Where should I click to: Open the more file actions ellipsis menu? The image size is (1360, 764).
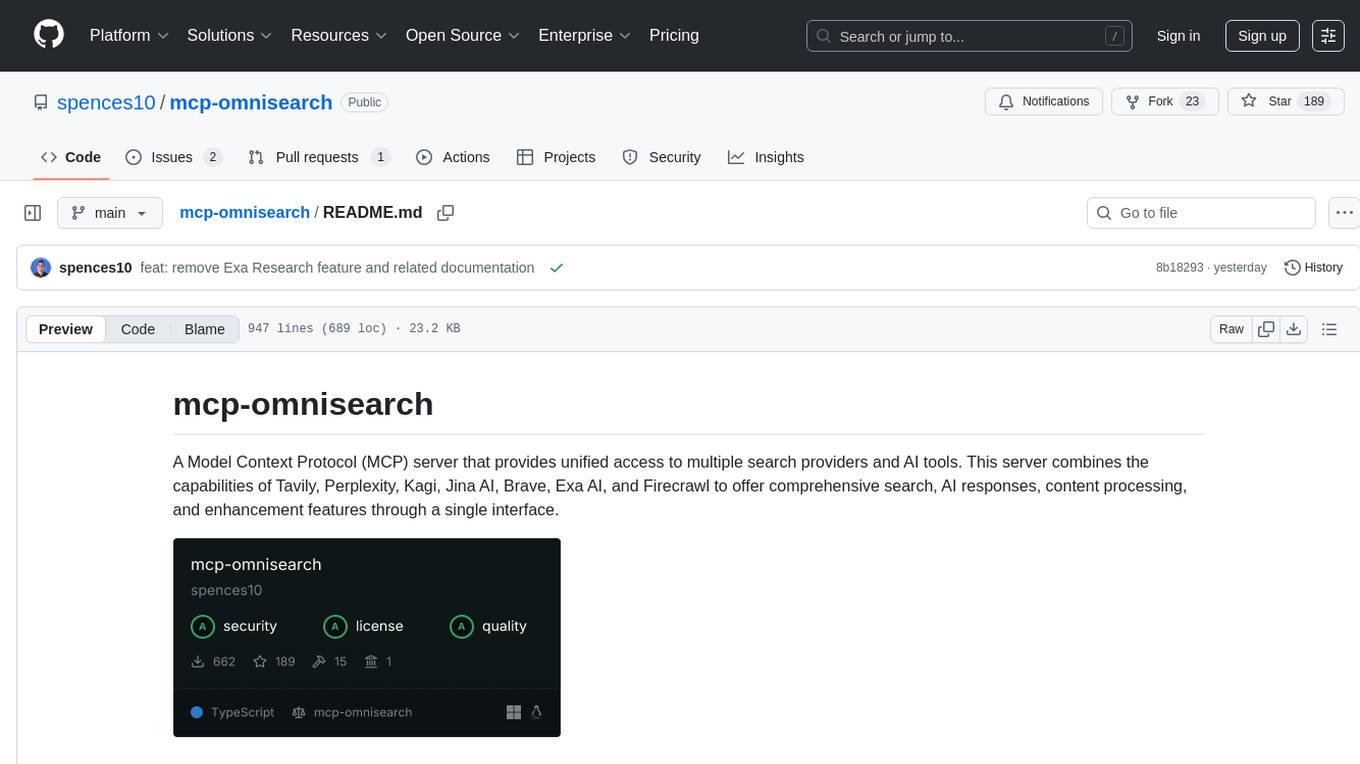(x=1344, y=213)
